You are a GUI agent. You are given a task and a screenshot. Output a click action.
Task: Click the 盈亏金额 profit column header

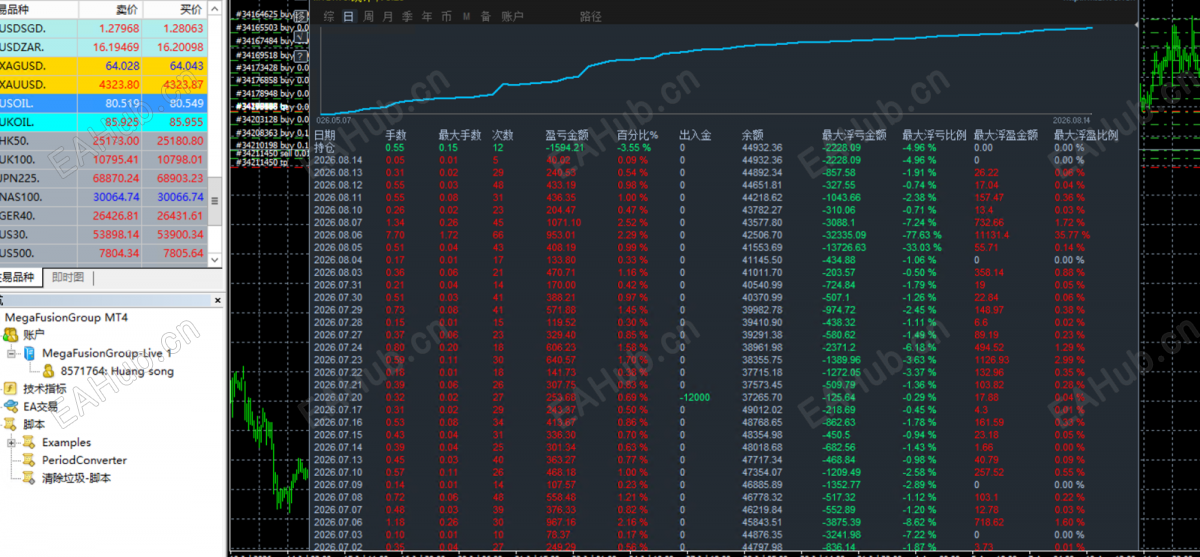coord(567,135)
